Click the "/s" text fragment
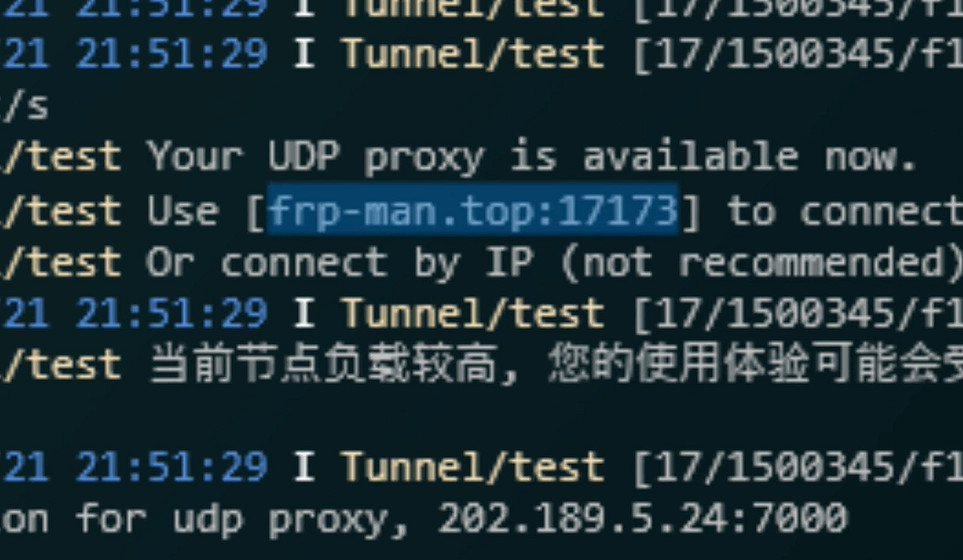Screen dimensions: 963x560 25,106
